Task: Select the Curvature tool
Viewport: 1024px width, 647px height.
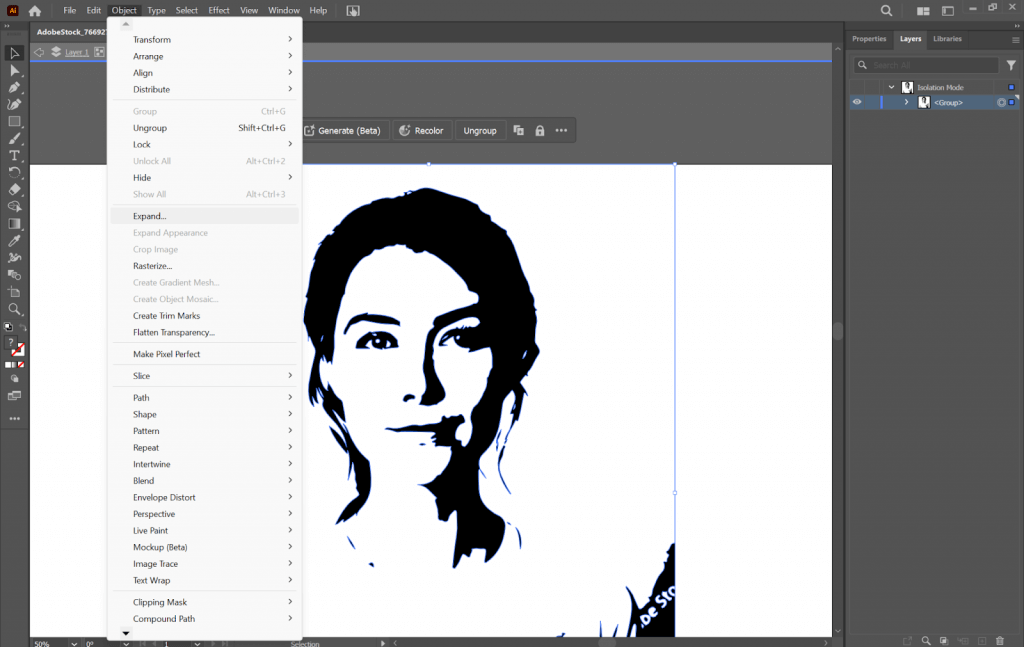Action: tap(14, 104)
